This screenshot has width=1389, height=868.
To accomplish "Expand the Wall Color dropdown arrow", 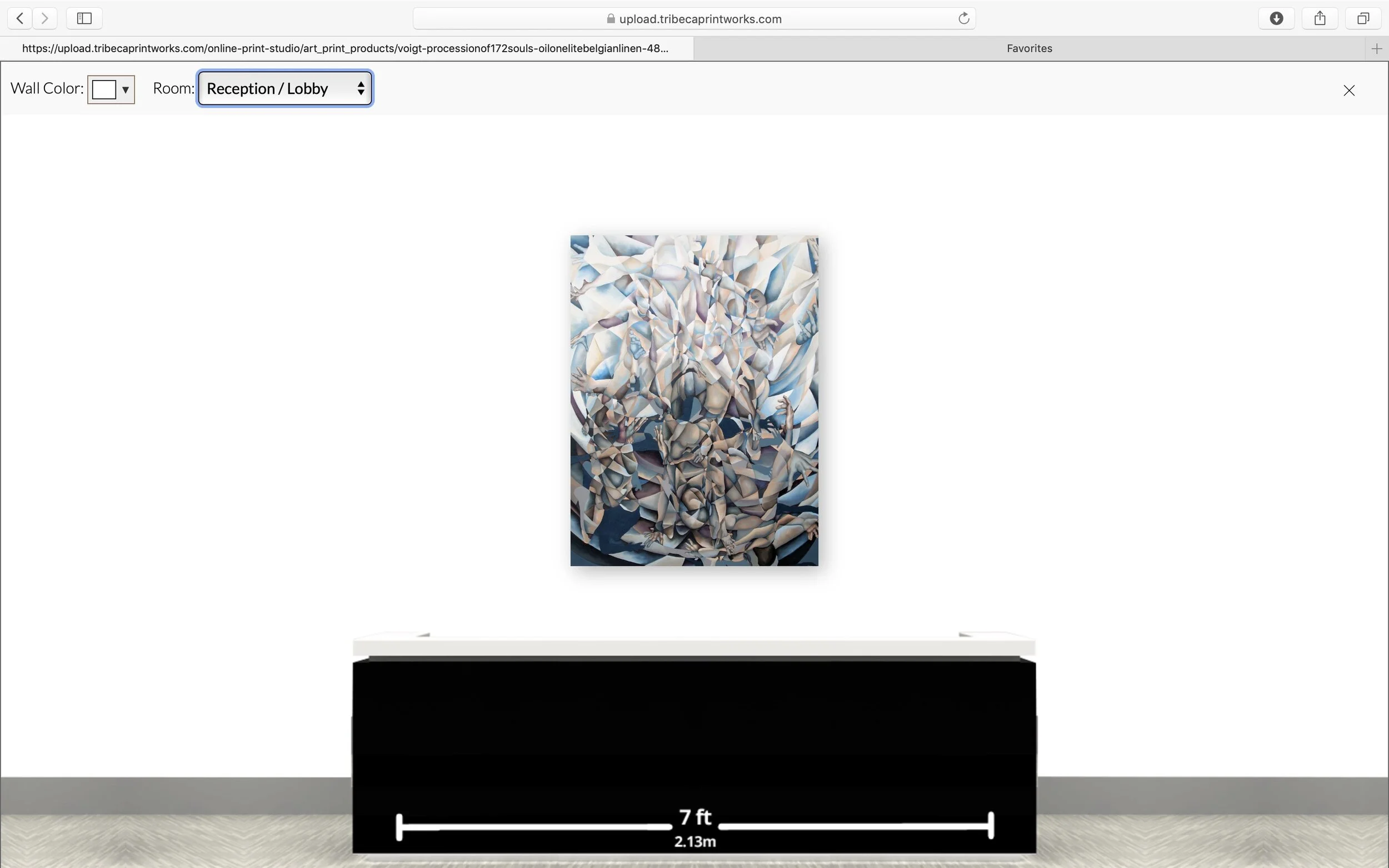I will pos(125,89).
